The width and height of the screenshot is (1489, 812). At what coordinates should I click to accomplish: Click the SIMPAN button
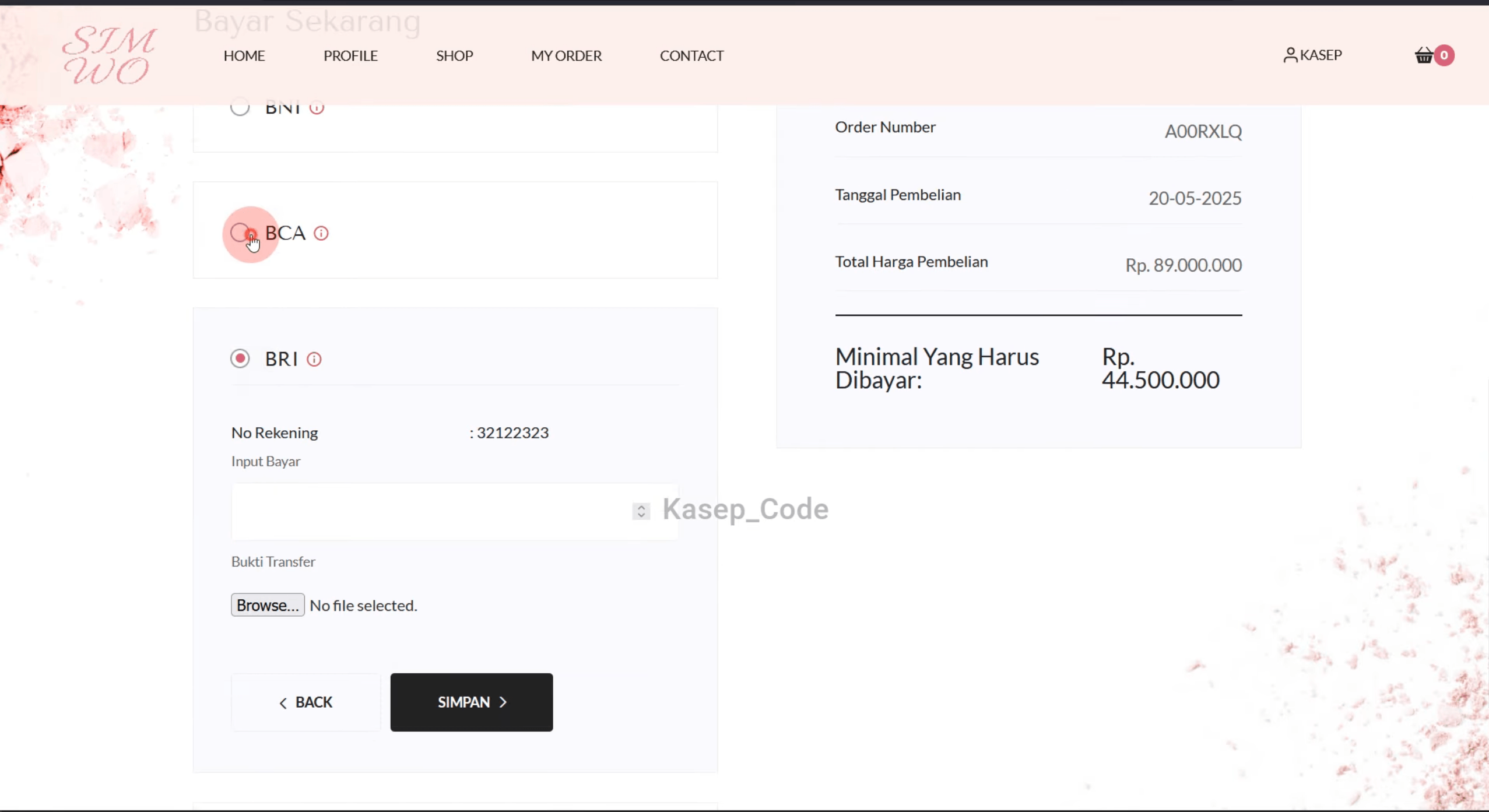[x=472, y=702]
